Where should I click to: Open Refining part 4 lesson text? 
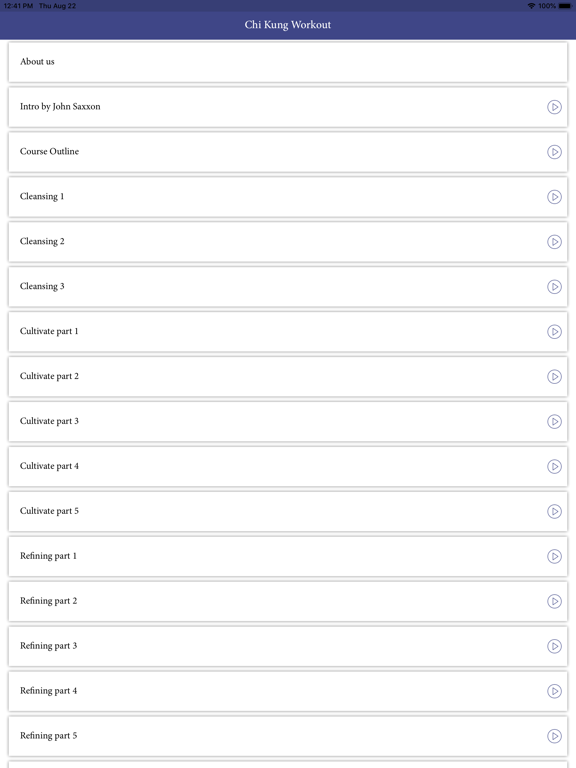tap(48, 691)
